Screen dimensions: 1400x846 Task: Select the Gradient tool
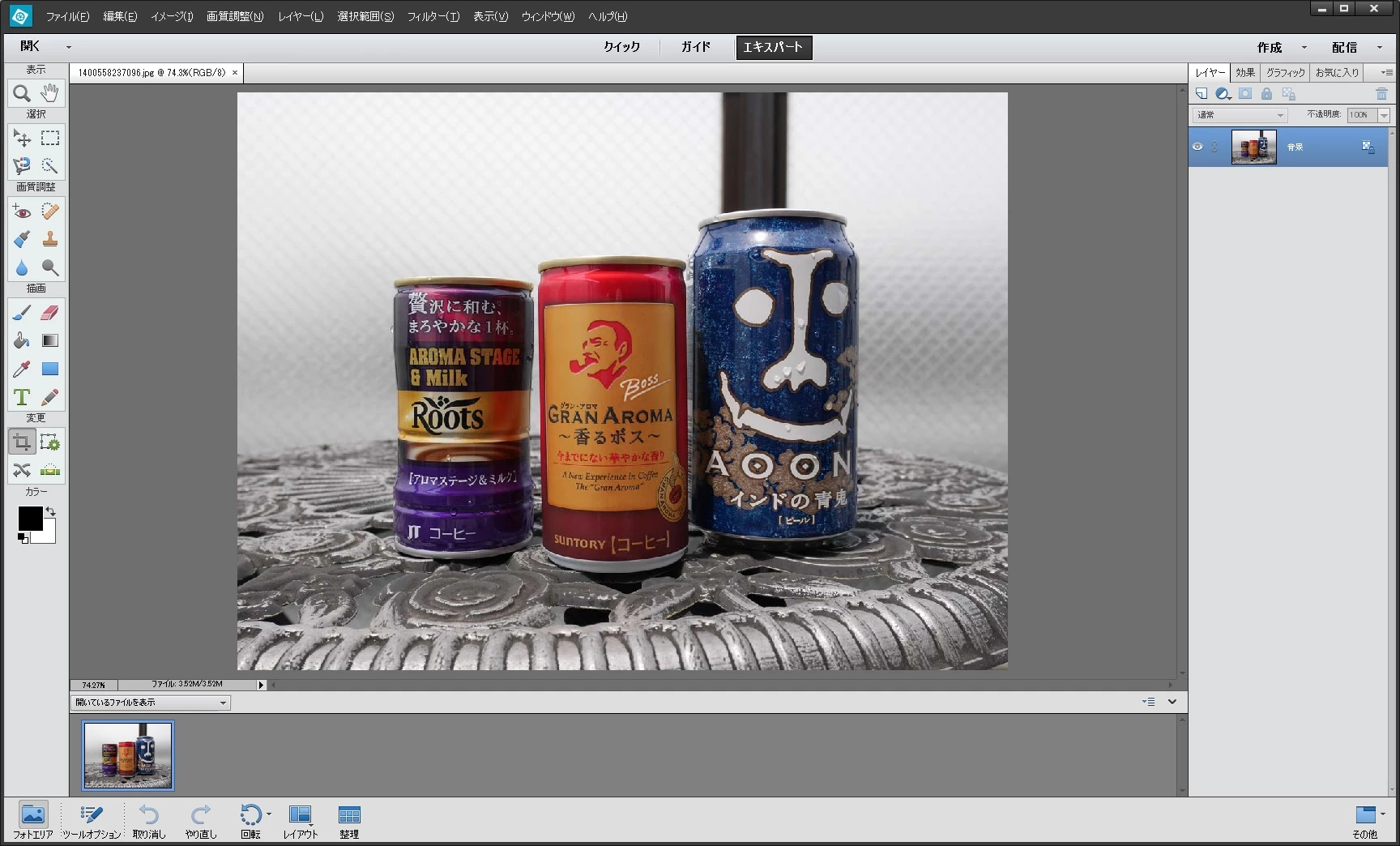click(50, 340)
